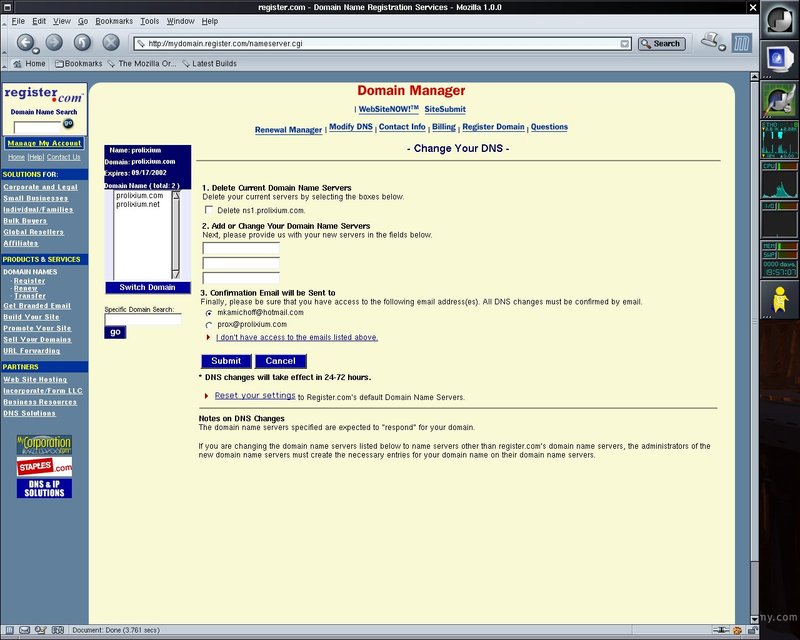Collapse the navigation toolbar grippy
This screenshot has height=640, width=800.
[x=5, y=43]
